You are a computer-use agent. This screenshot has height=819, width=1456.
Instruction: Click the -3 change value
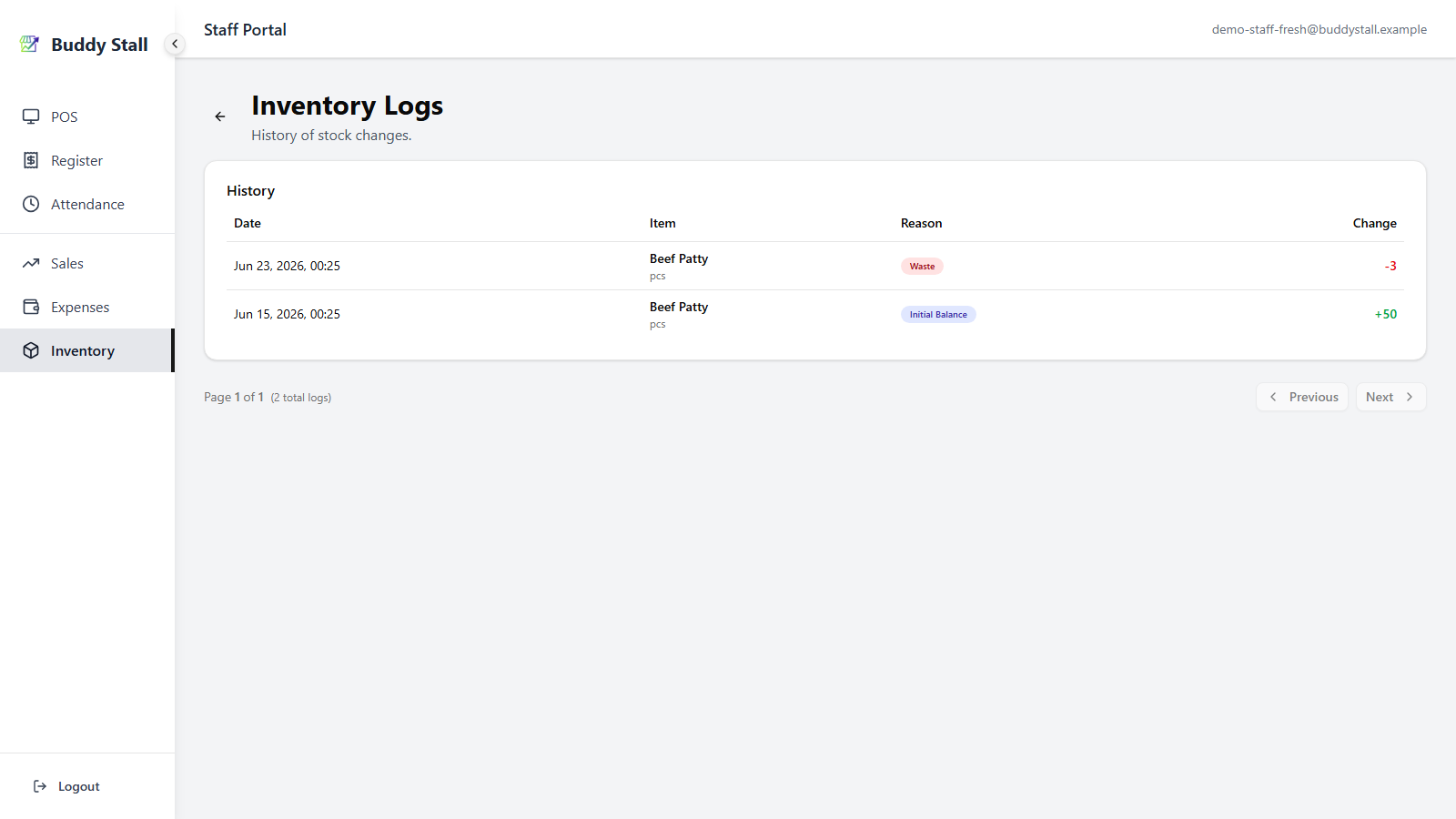[1390, 266]
